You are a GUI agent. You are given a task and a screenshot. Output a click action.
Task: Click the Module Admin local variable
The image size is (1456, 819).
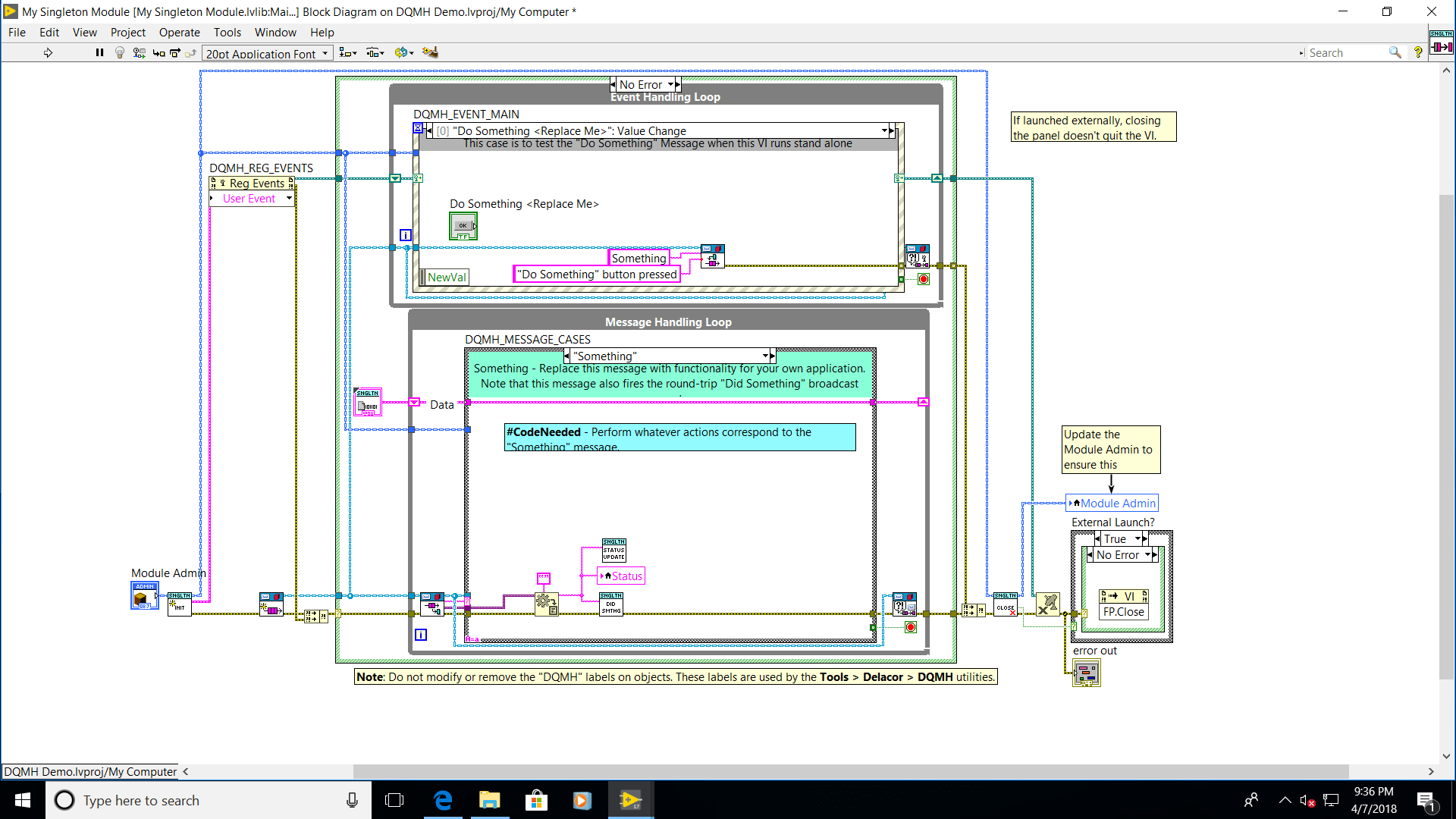pyautogui.click(x=1112, y=503)
